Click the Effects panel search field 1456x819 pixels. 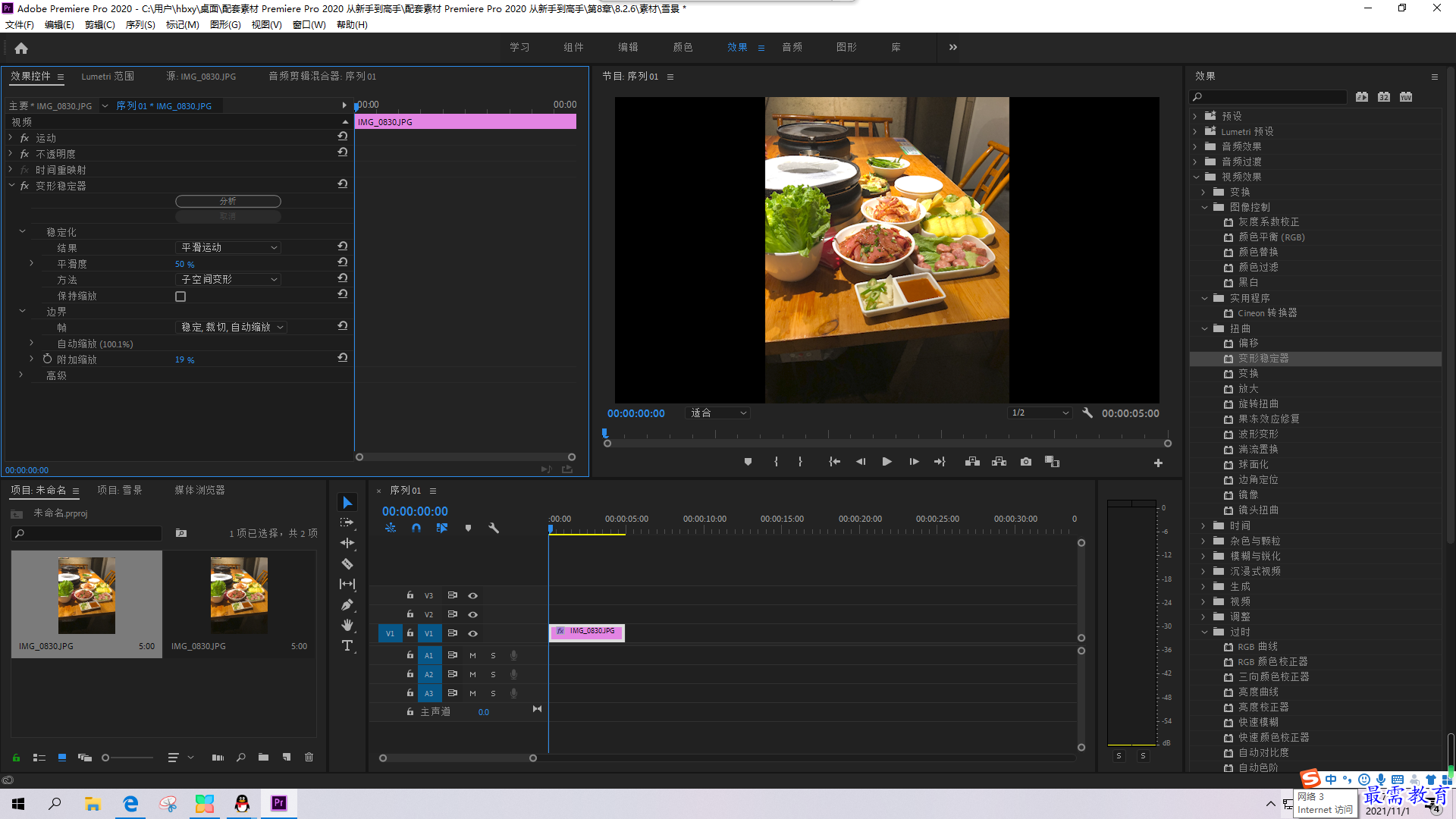(x=1268, y=97)
